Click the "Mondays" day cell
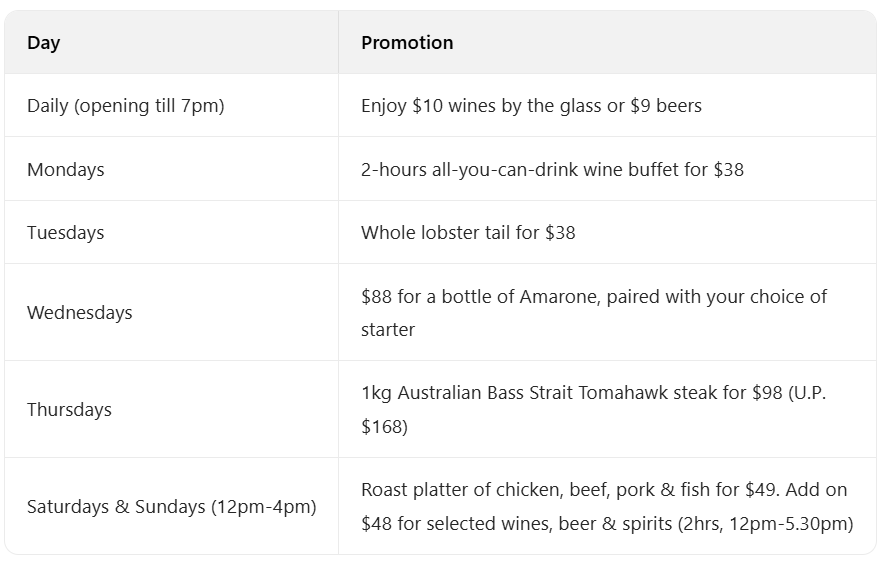893x567 pixels. pos(66,170)
